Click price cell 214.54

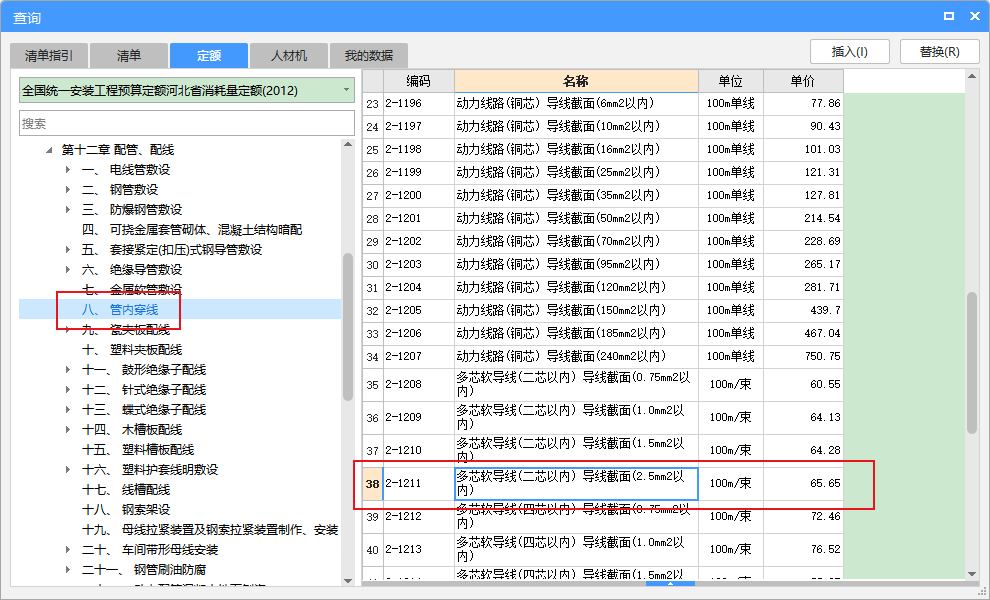tap(803, 218)
